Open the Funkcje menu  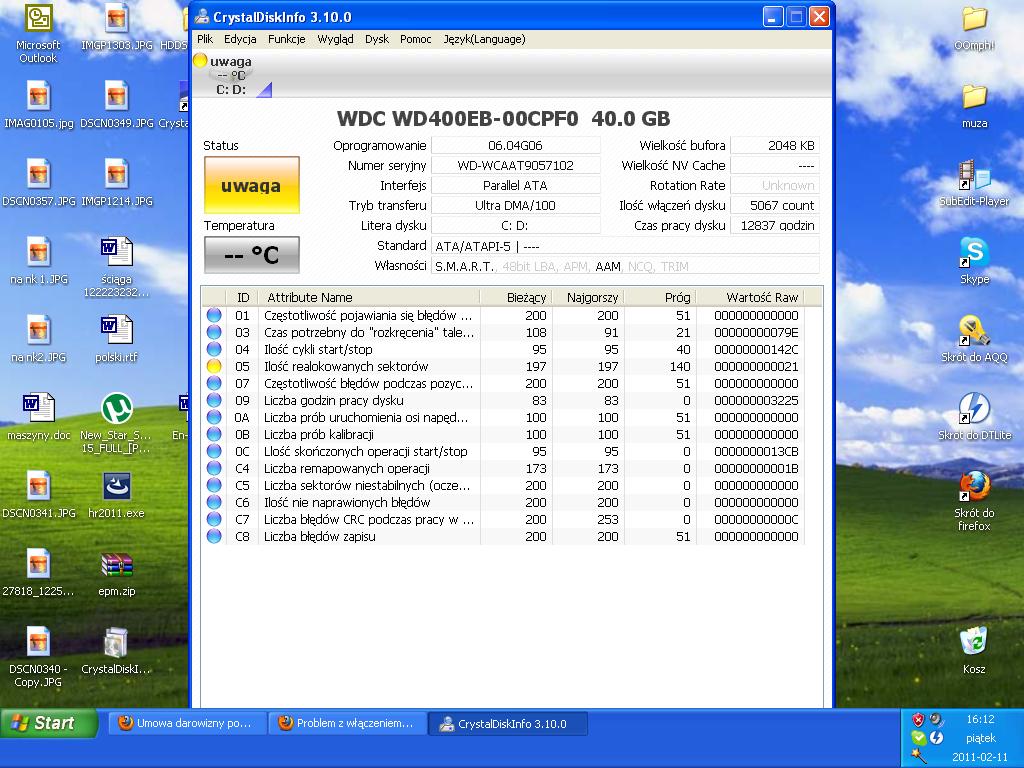click(x=286, y=39)
